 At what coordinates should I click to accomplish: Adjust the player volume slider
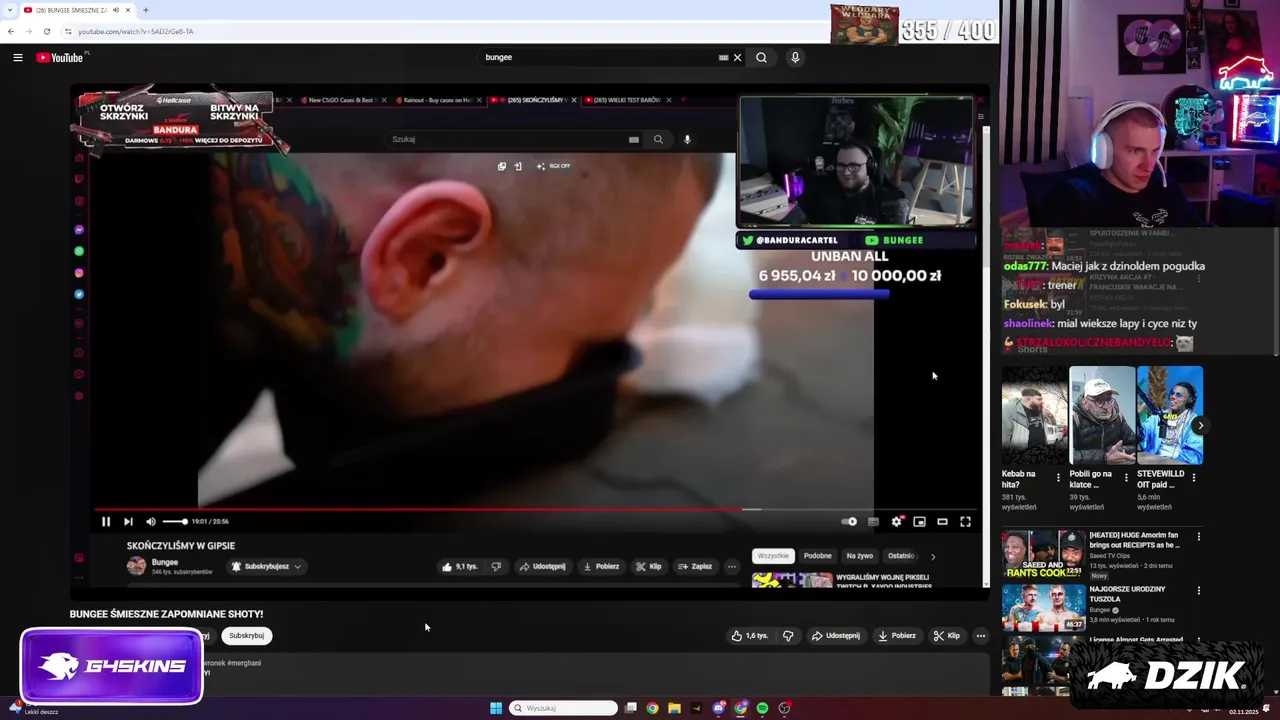click(x=175, y=521)
